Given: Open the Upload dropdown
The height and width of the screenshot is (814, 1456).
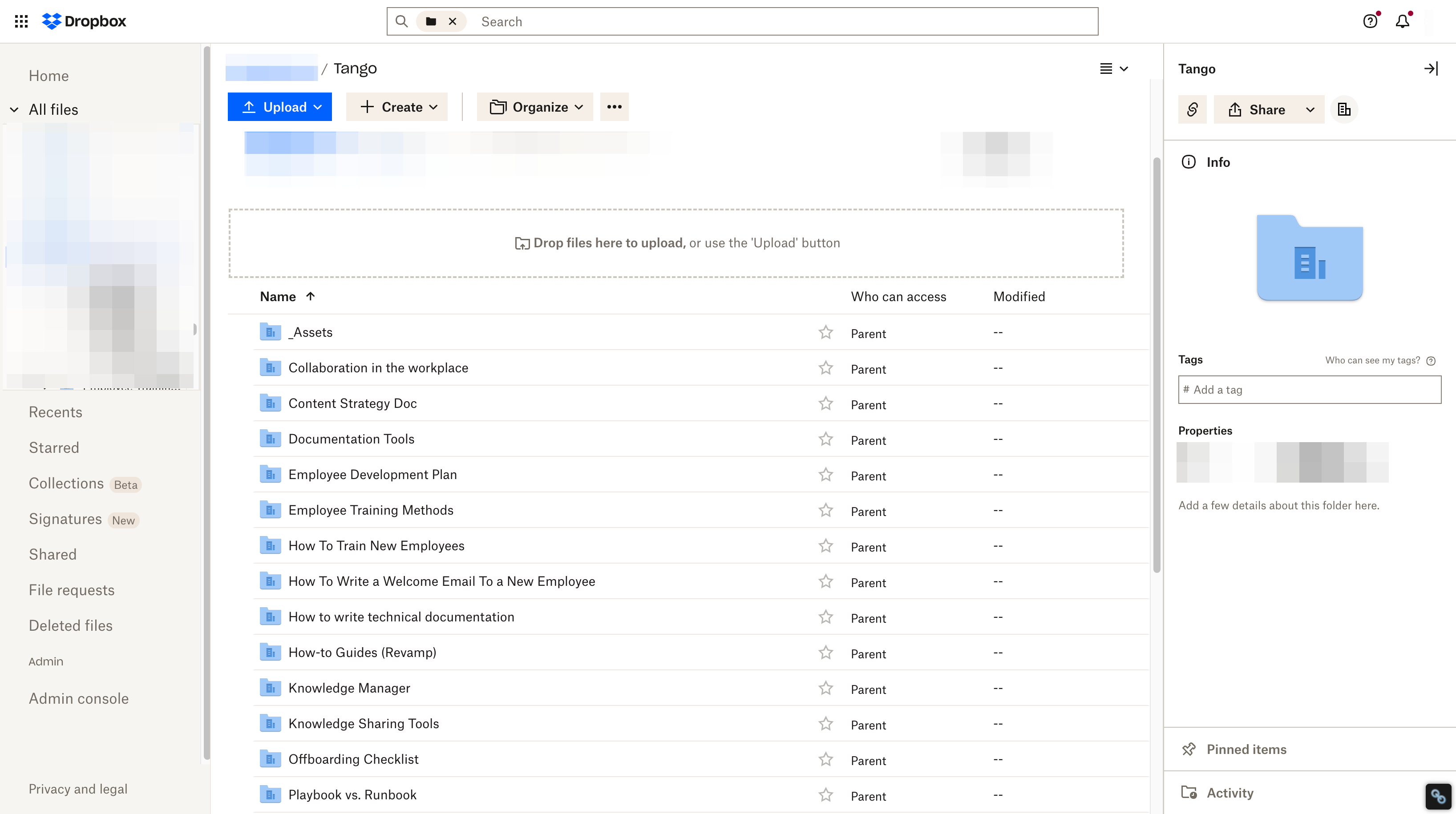Looking at the screenshot, I should pyautogui.click(x=279, y=107).
